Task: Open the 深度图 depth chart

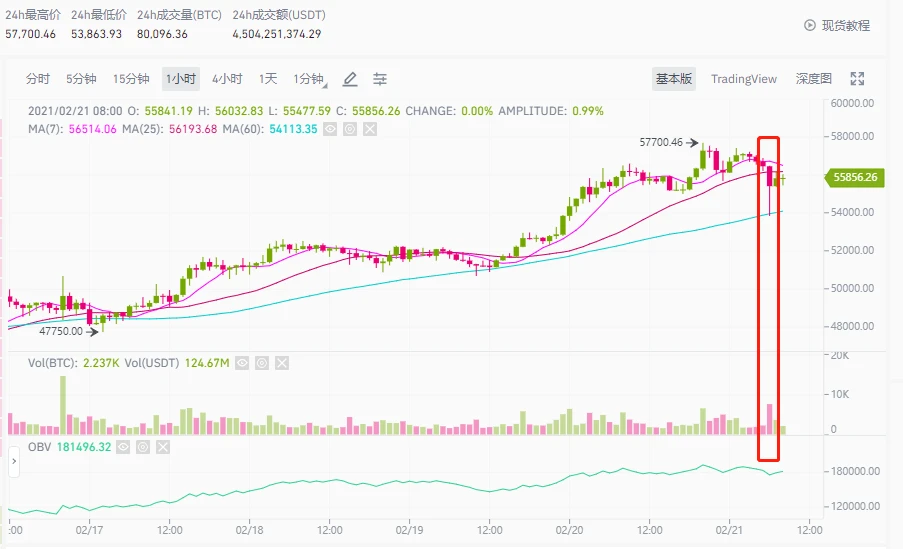Action: pos(814,79)
